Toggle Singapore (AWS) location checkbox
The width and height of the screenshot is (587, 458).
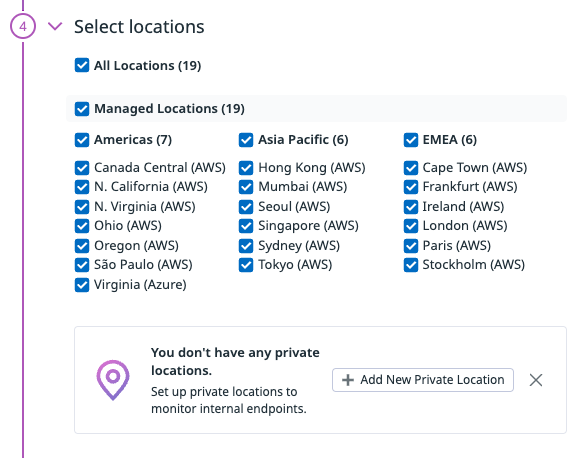coord(246,226)
